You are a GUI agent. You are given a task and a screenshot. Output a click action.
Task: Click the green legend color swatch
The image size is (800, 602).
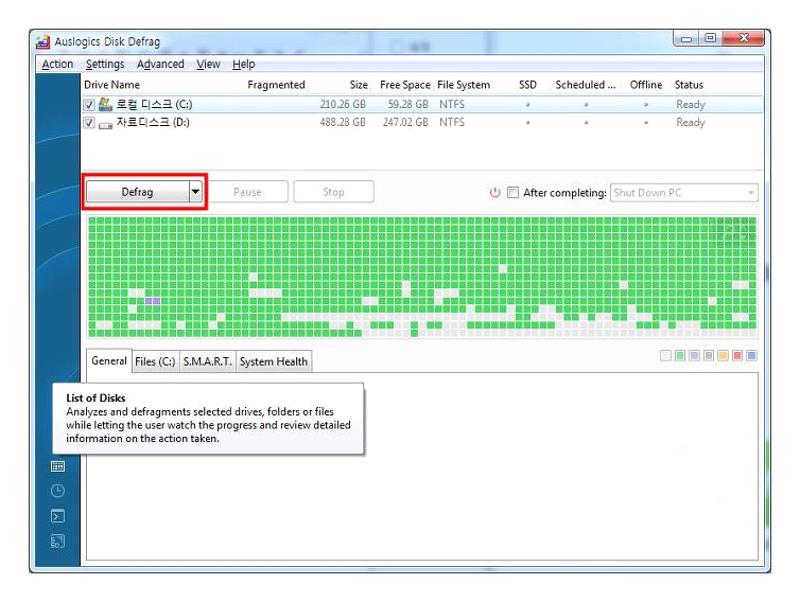coord(680,356)
